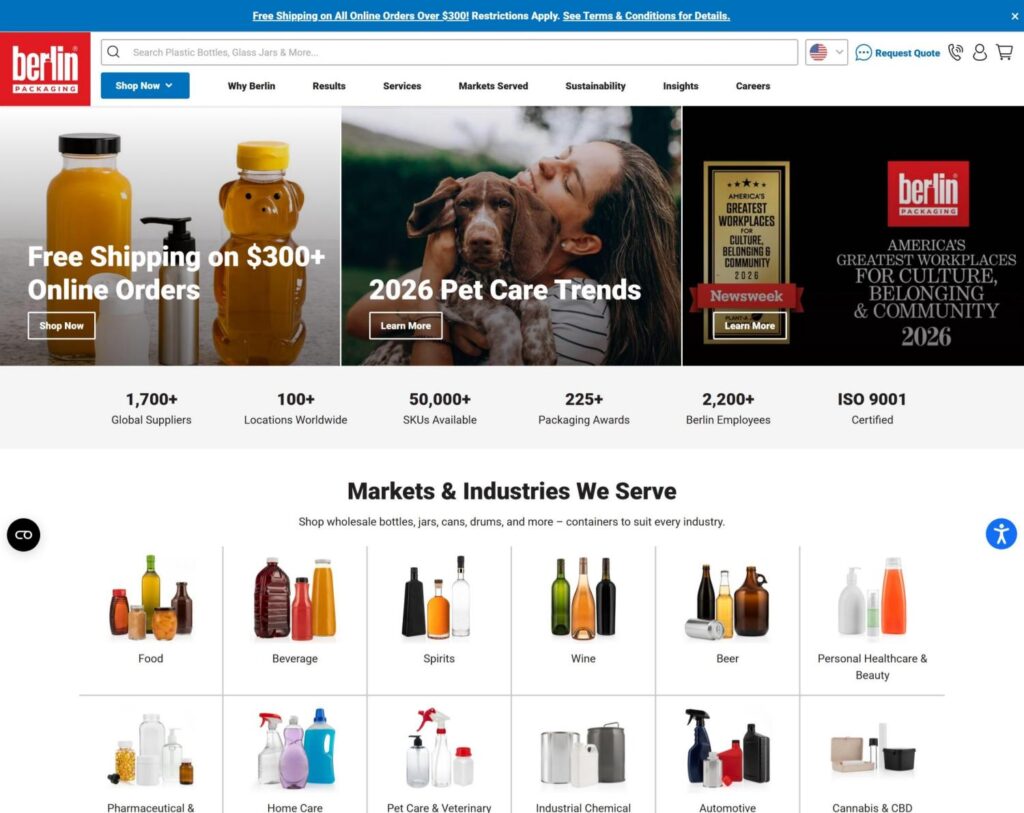Open the Insights menu item
1024x813 pixels.
[680, 86]
